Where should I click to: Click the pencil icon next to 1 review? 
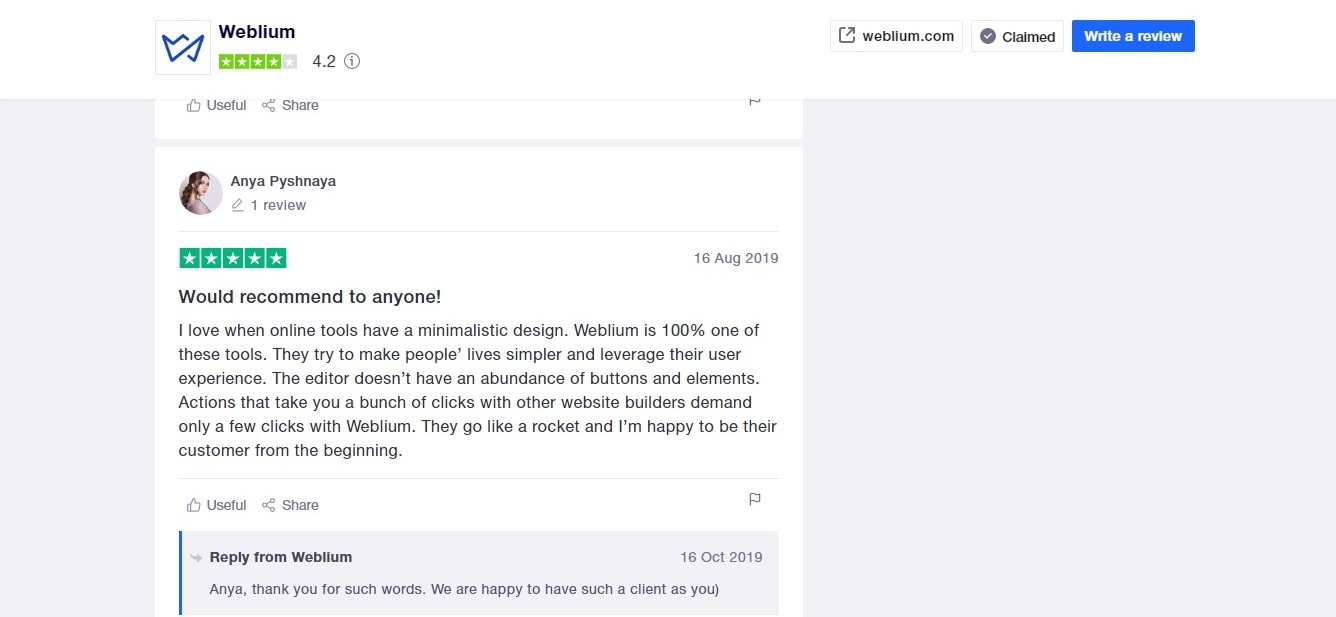237,205
